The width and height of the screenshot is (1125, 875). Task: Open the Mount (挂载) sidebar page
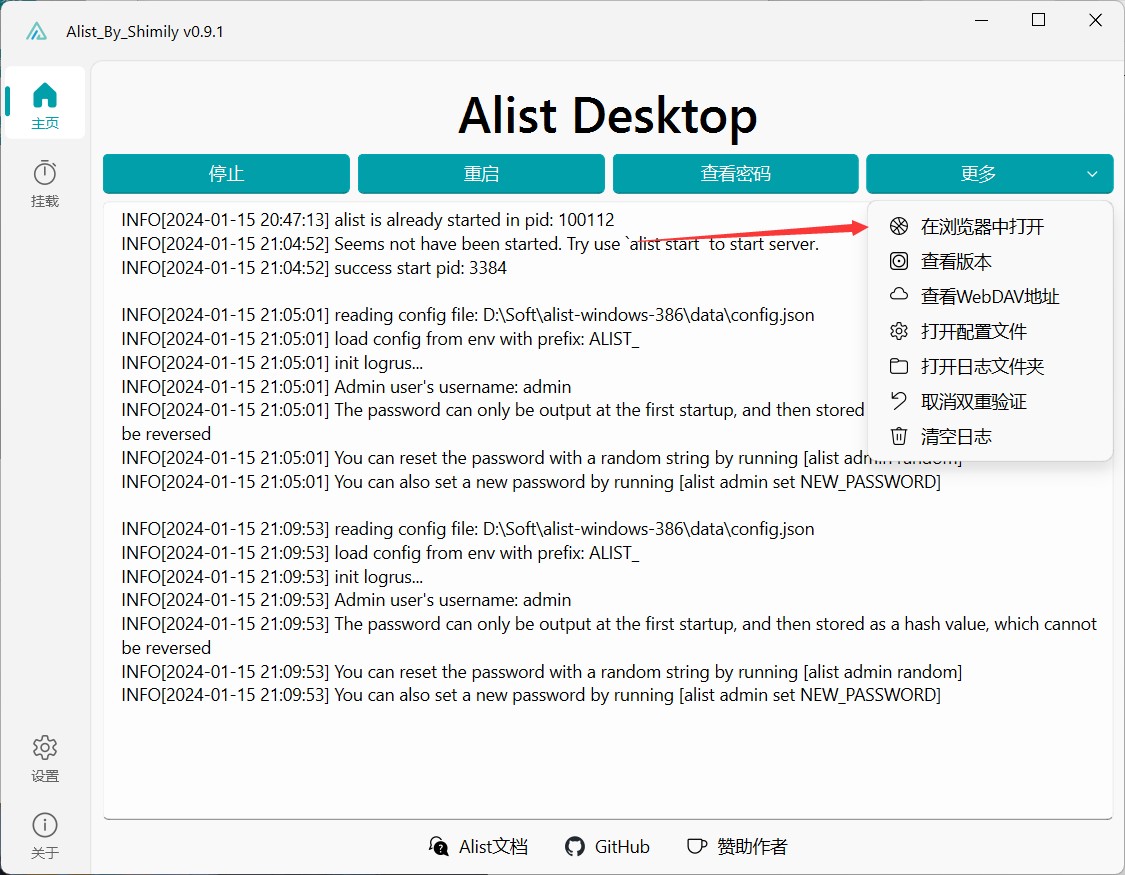coord(45,174)
